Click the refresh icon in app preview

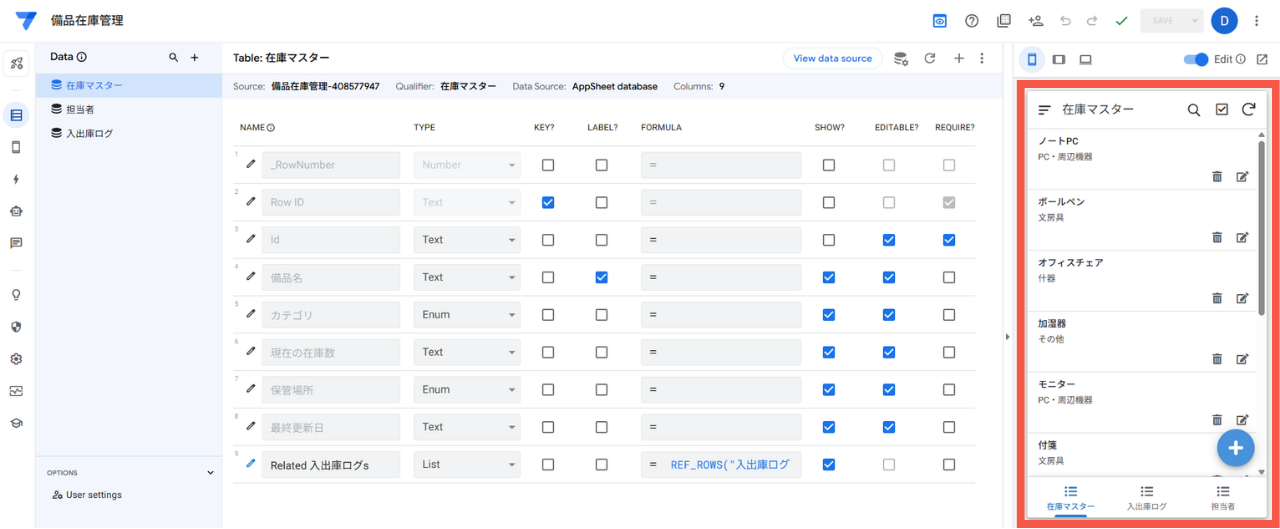pyautogui.click(x=1248, y=110)
